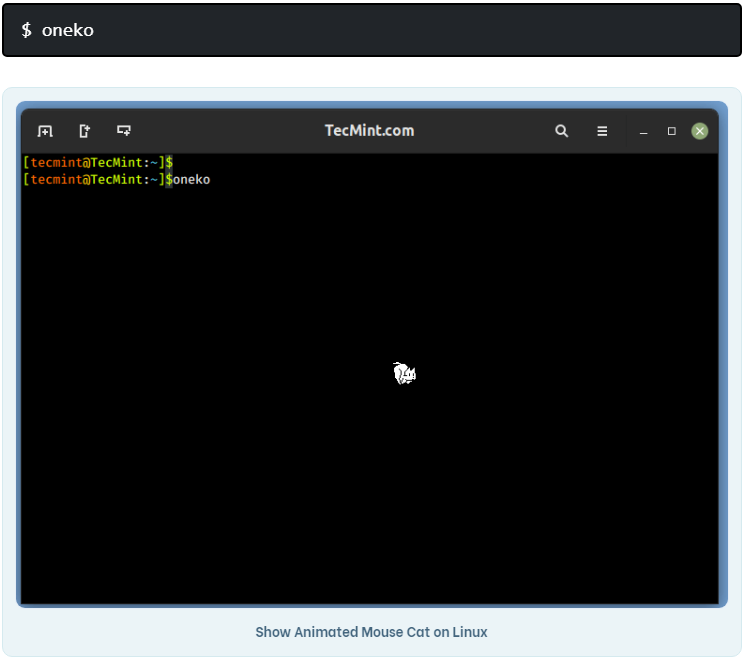The image size is (744, 660).
Task: Click the animated oneko cat sprite
Action: click(404, 374)
